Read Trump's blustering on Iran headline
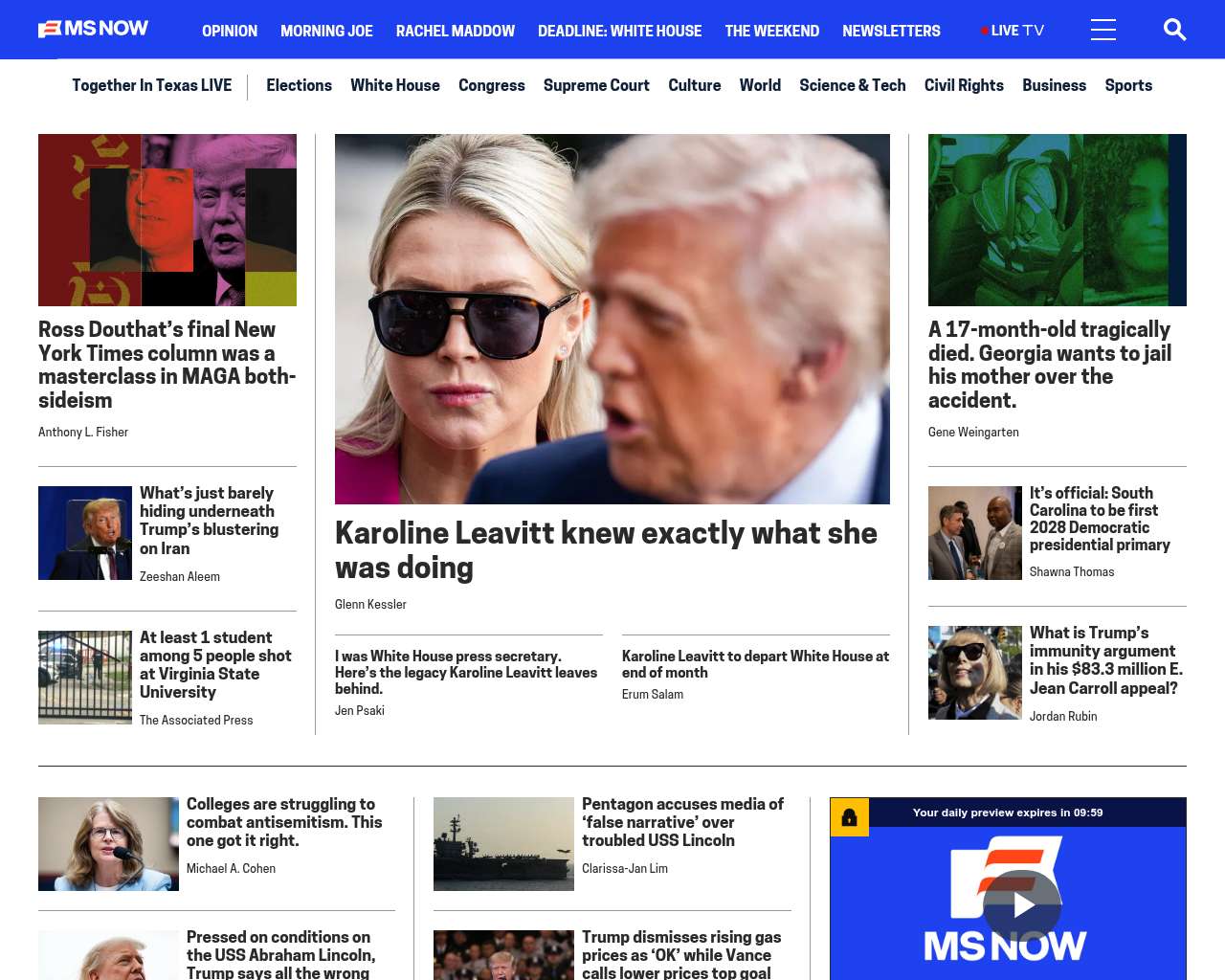The height and width of the screenshot is (980, 1225). [x=210, y=521]
